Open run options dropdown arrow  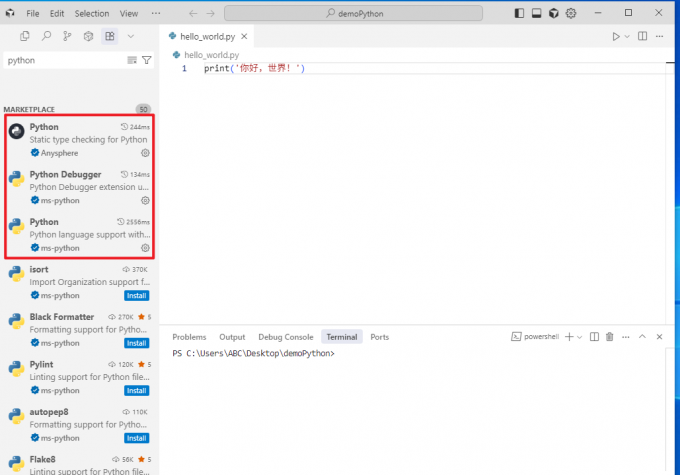627,36
